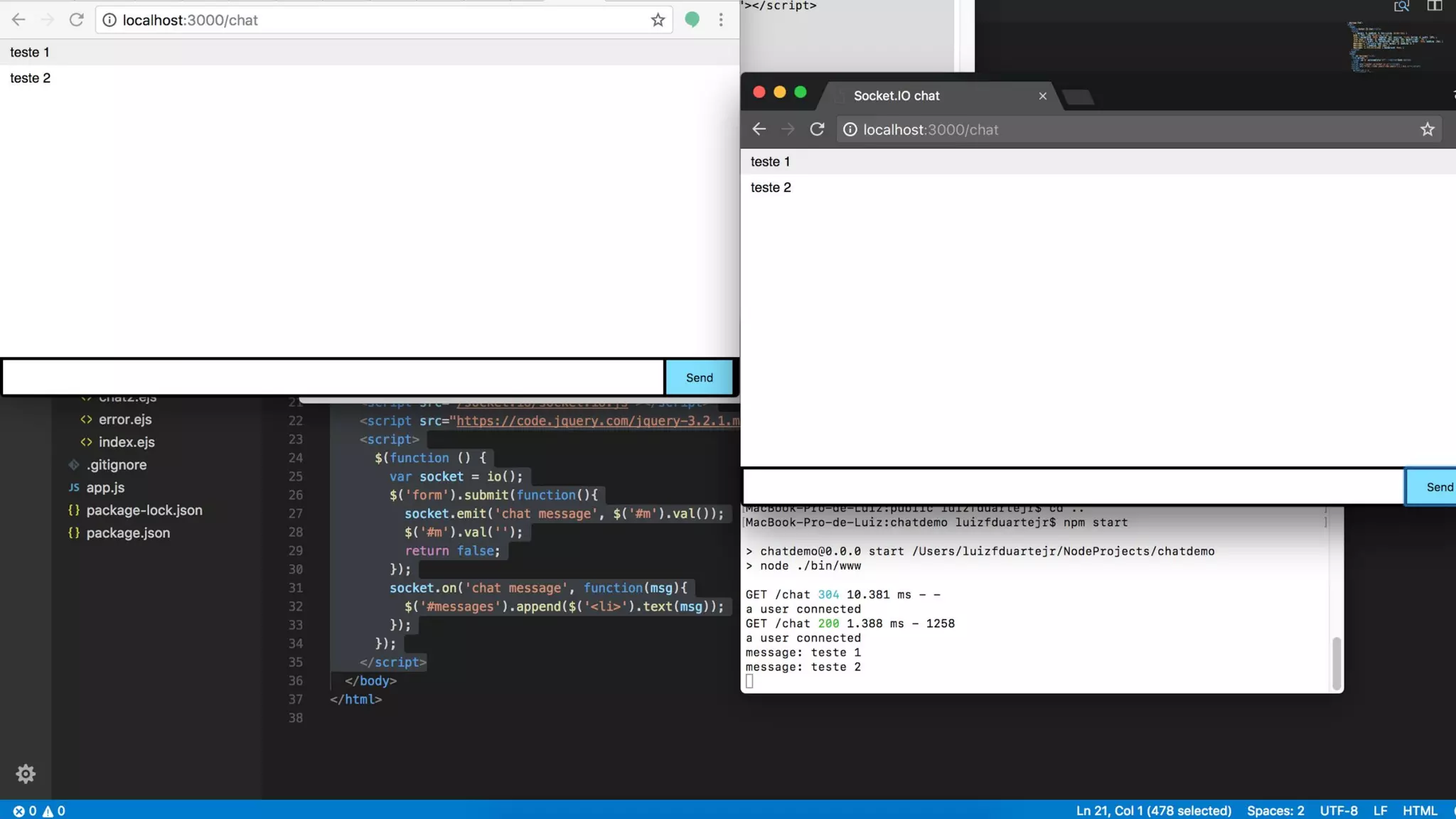Open VS Code settings gear icon

point(26,773)
